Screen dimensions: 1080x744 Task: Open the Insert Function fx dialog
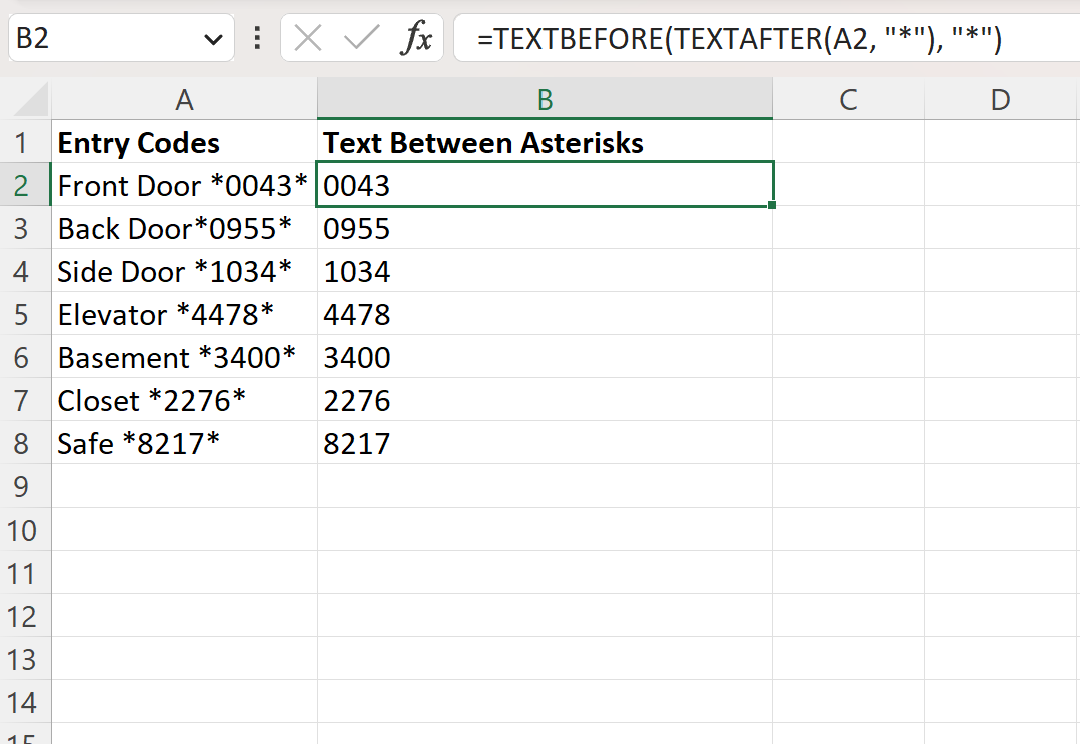click(416, 38)
